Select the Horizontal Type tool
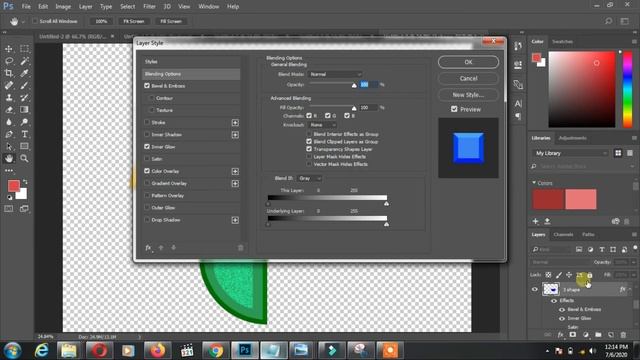Image resolution: width=640 pixels, height=360 pixels. tap(24, 134)
